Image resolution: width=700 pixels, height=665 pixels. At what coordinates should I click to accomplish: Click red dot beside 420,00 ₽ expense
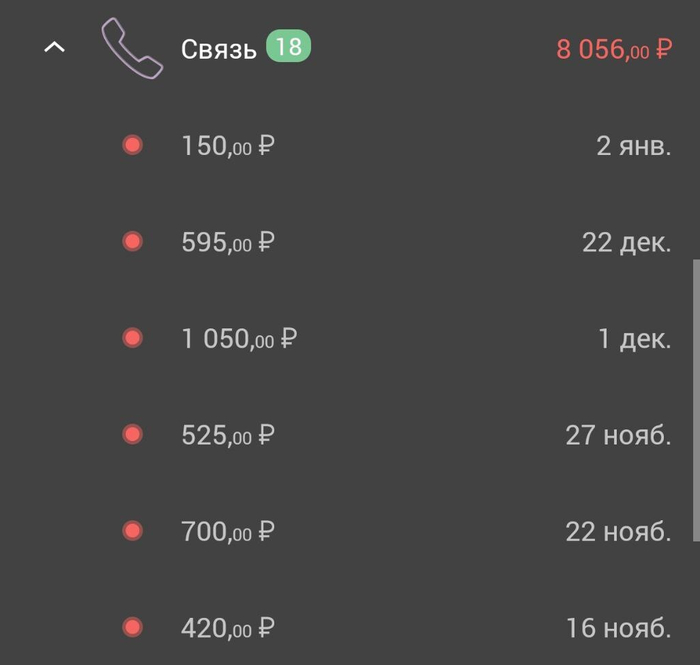tap(132, 628)
